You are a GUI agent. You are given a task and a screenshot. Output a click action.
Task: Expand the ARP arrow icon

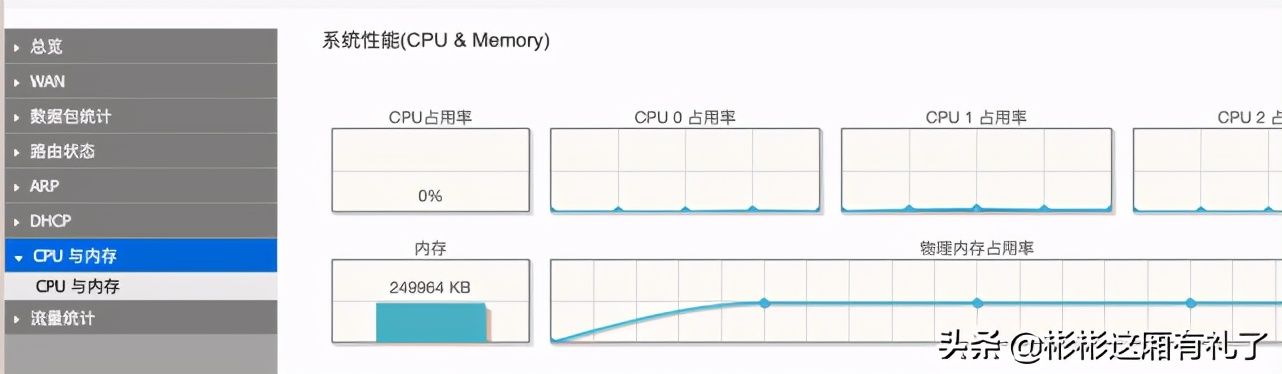pos(17,187)
